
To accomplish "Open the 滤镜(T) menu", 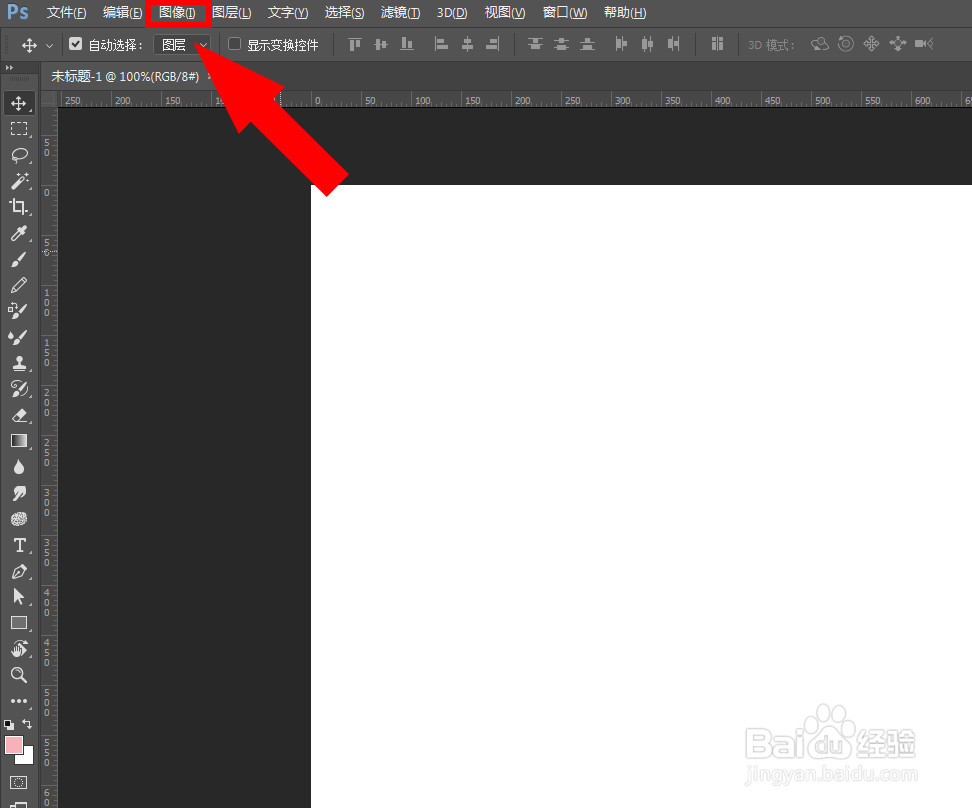I will [x=400, y=12].
